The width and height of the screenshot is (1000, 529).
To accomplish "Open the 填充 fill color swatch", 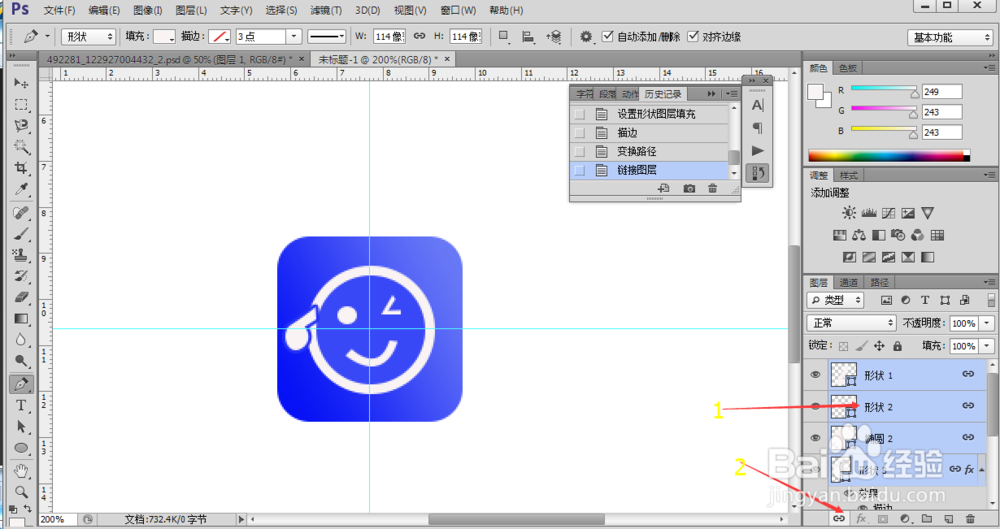I will click(164, 36).
